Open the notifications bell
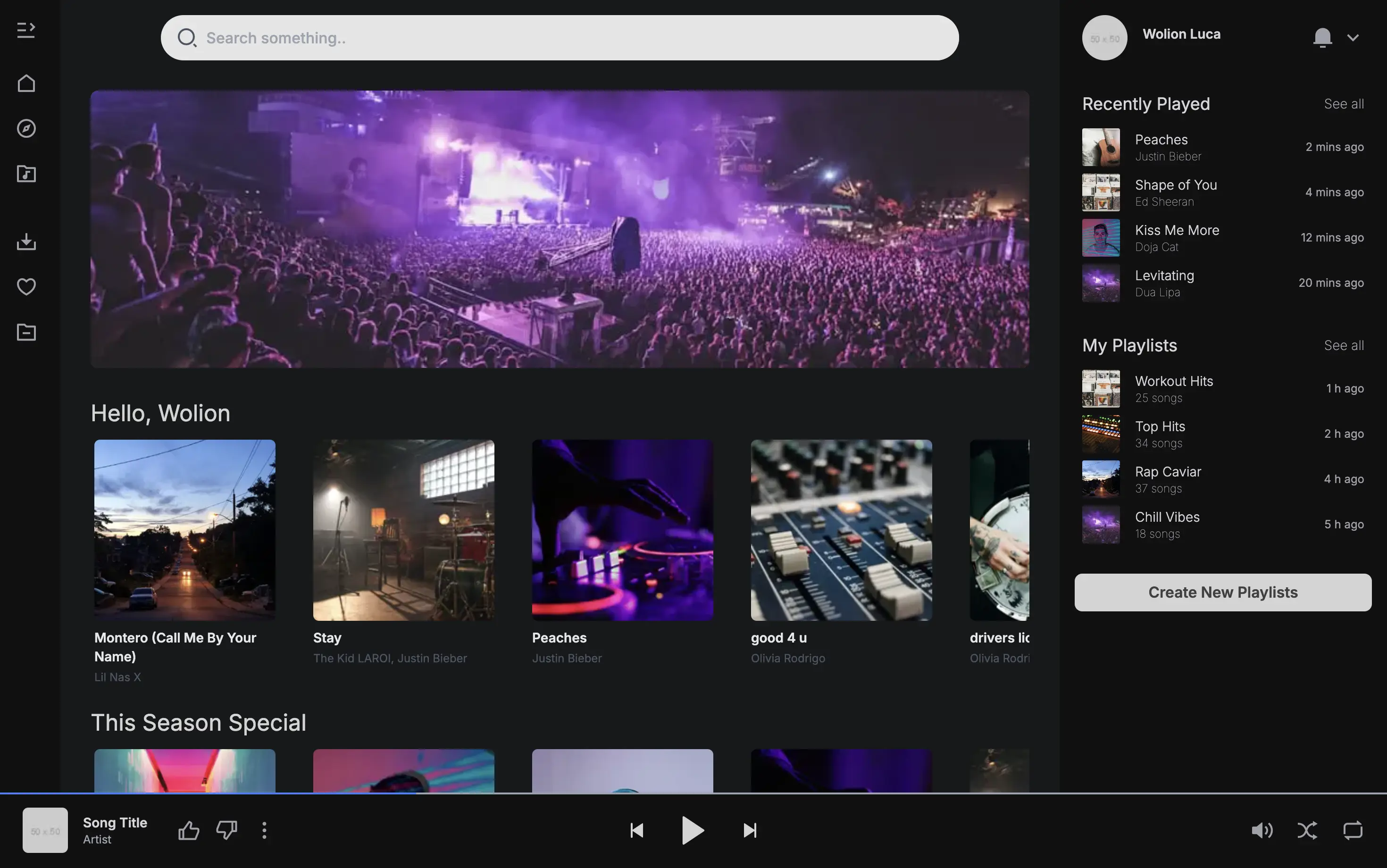Image resolution: width=1387 pixels, height=868 pixels. tap(1322, 38)
